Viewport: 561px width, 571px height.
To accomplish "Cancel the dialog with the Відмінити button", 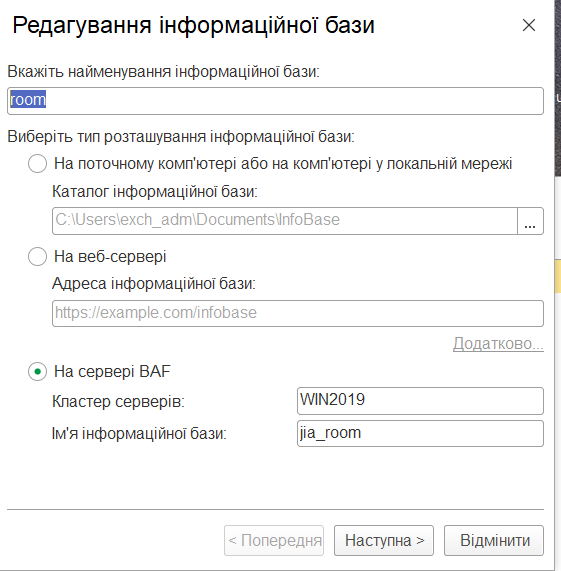I will click(494, 540).
